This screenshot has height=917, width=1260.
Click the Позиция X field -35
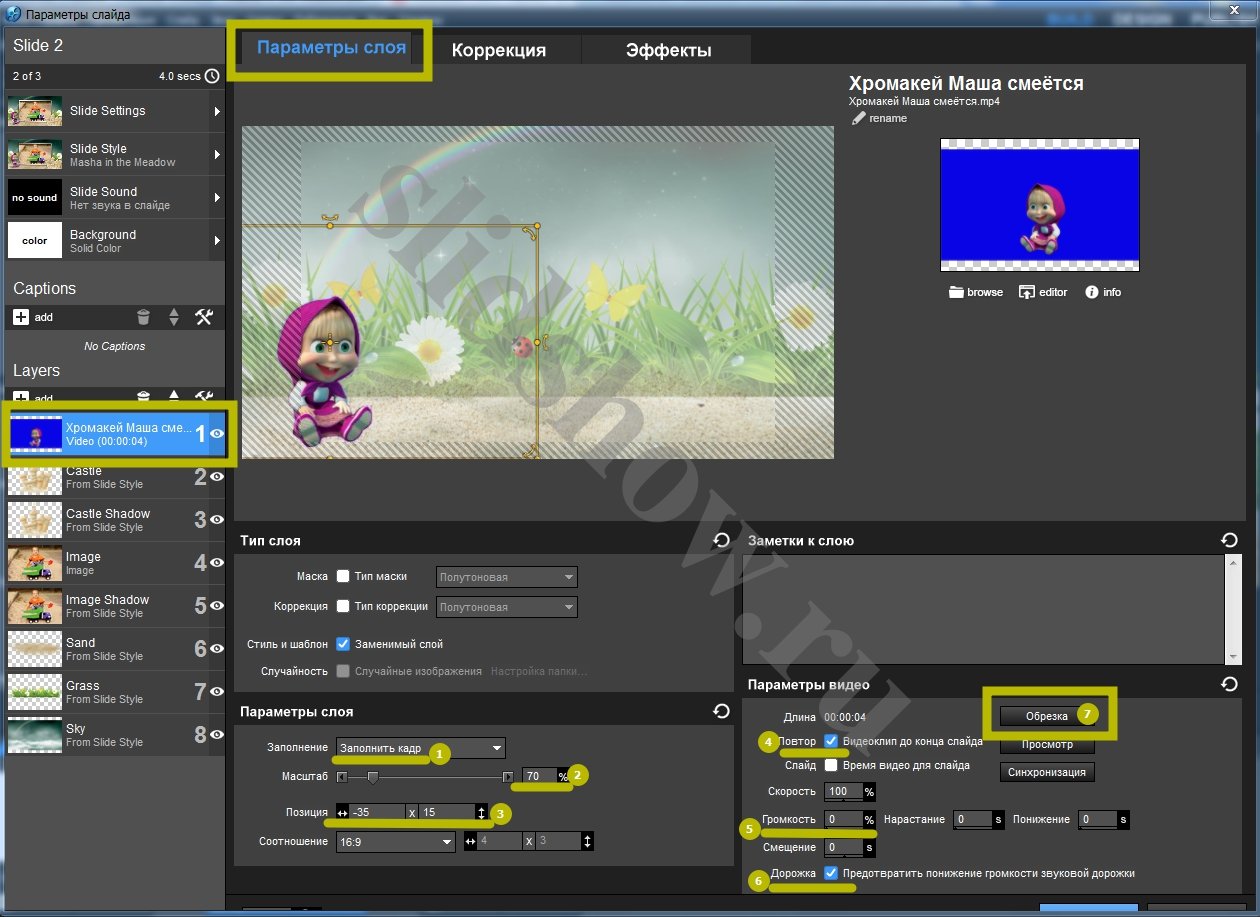click(377, 813)
